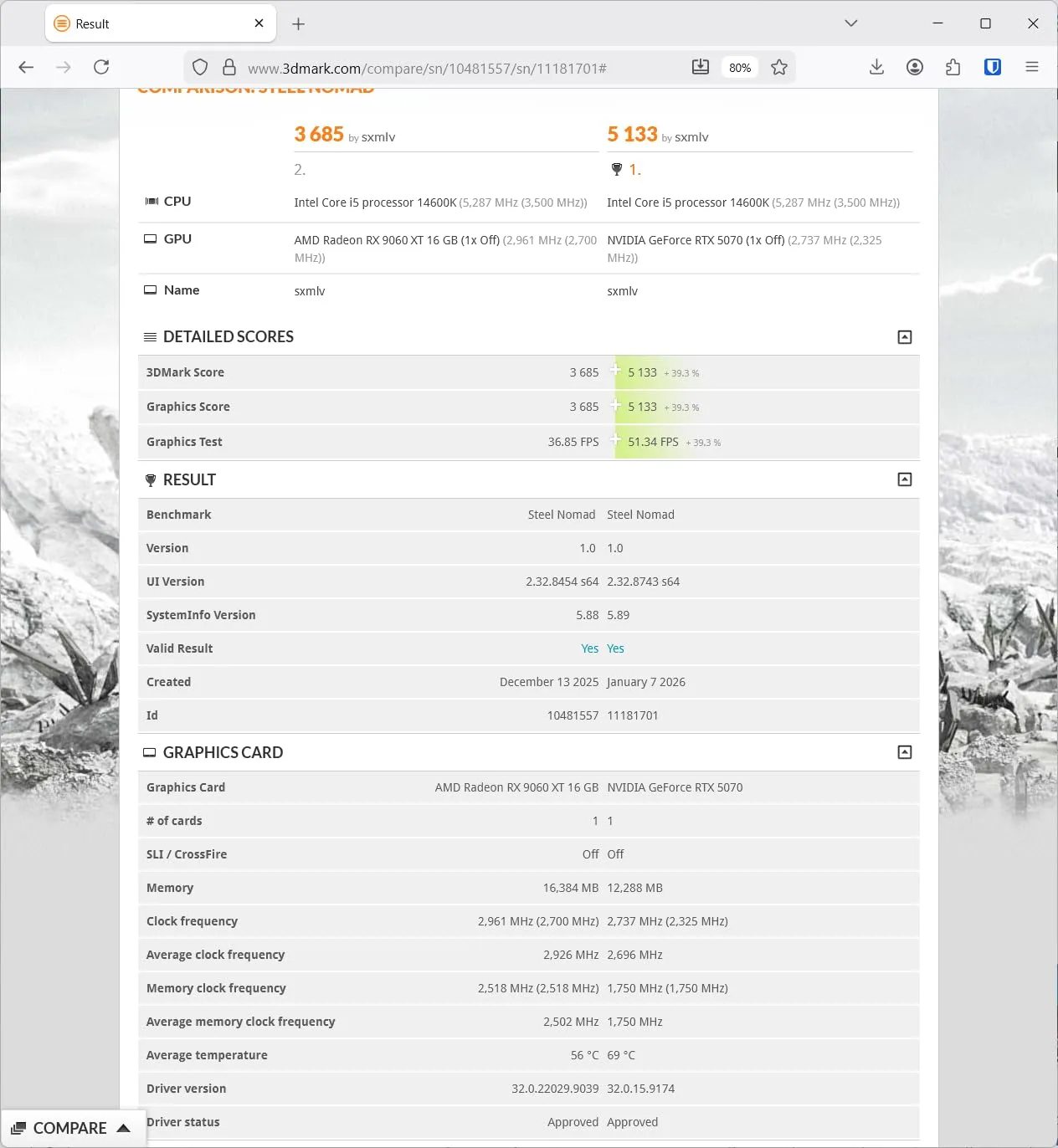Screen dimensions: 1058x1148
Task: Open the 5 133 score result
Action: (632, 134)
